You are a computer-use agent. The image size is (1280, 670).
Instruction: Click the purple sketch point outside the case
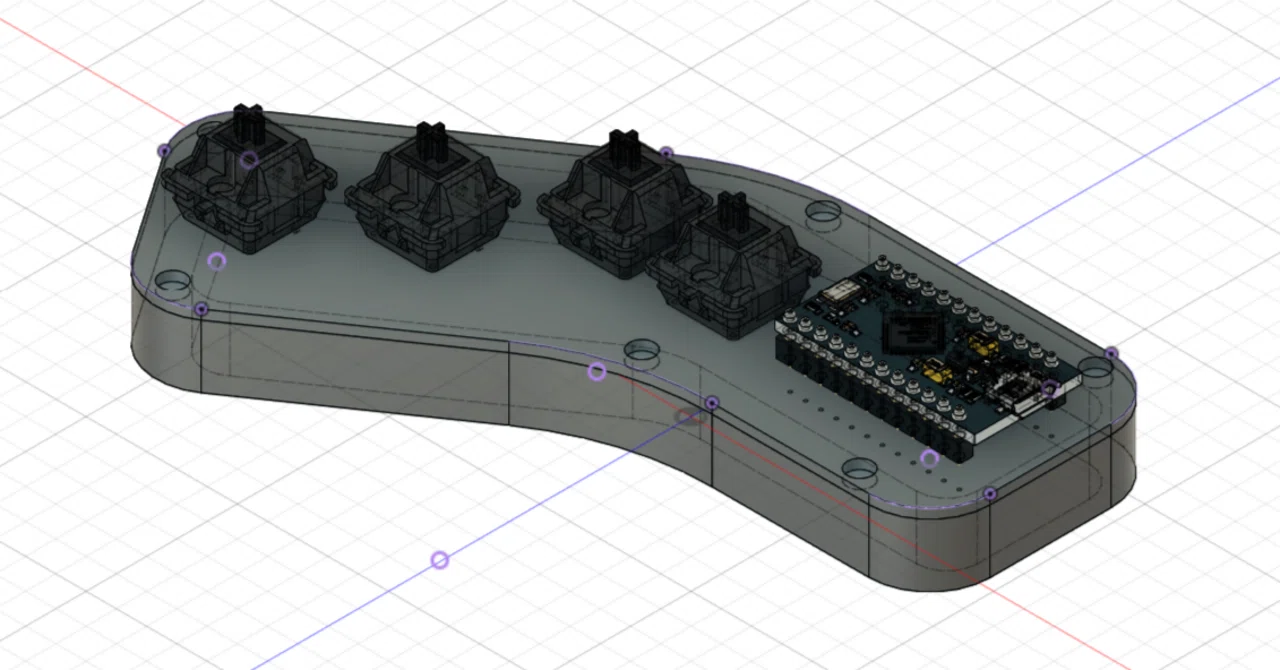(439, 560)
